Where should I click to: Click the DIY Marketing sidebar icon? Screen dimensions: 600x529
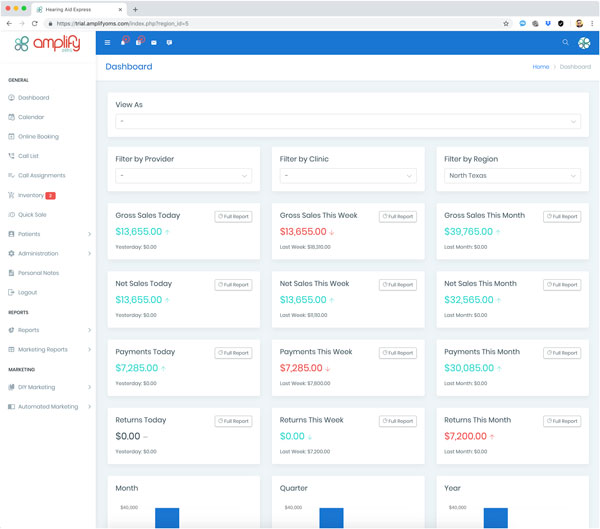click(x=11, y=387)
